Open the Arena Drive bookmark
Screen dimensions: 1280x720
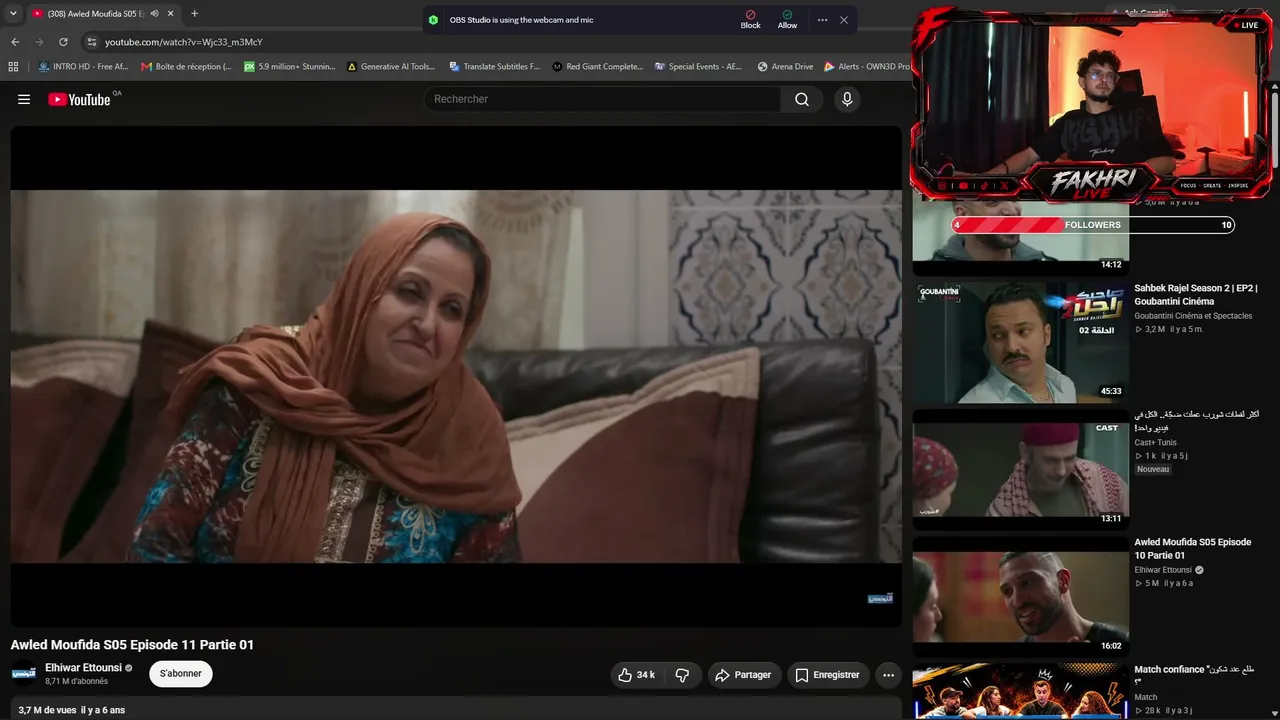[x=785, y=67]
